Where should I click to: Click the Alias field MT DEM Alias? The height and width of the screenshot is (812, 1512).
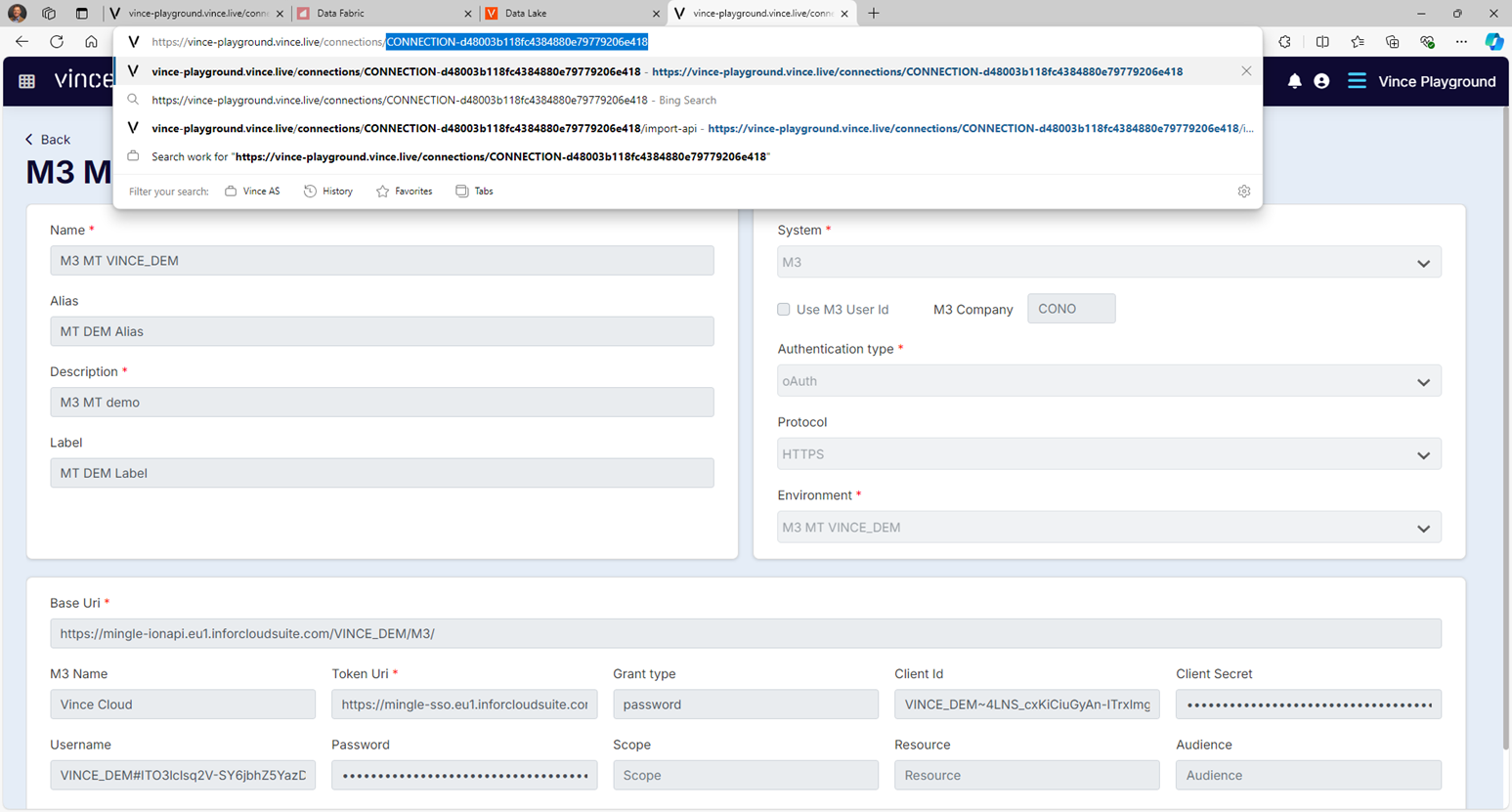(x=382, y=331)
